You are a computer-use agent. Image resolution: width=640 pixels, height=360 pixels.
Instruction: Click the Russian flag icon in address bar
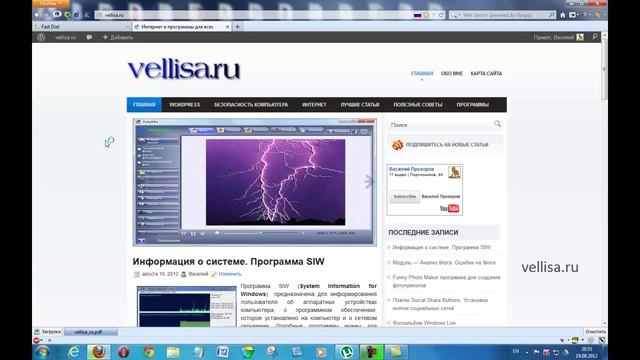click(x=417, y=15)
